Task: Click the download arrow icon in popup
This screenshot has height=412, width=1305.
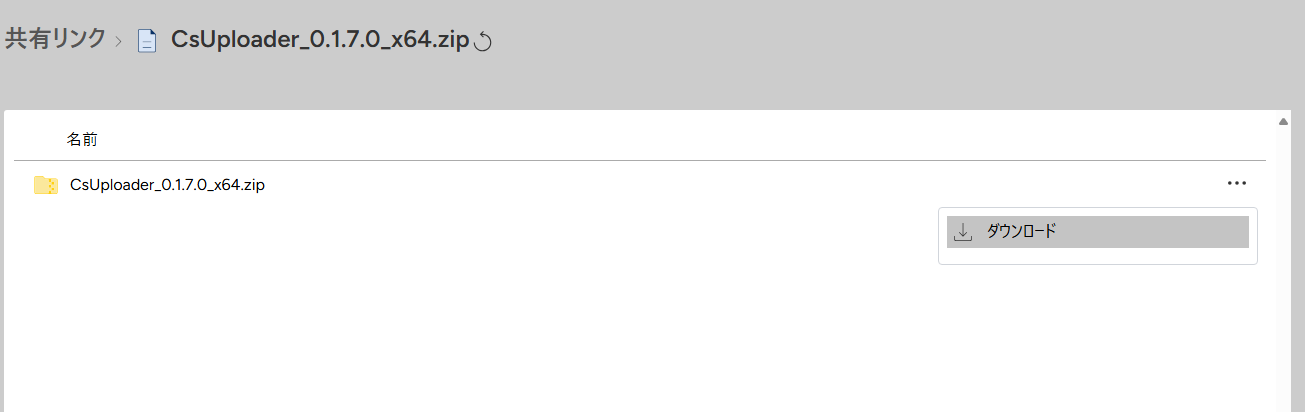Action: pos(963,232)
